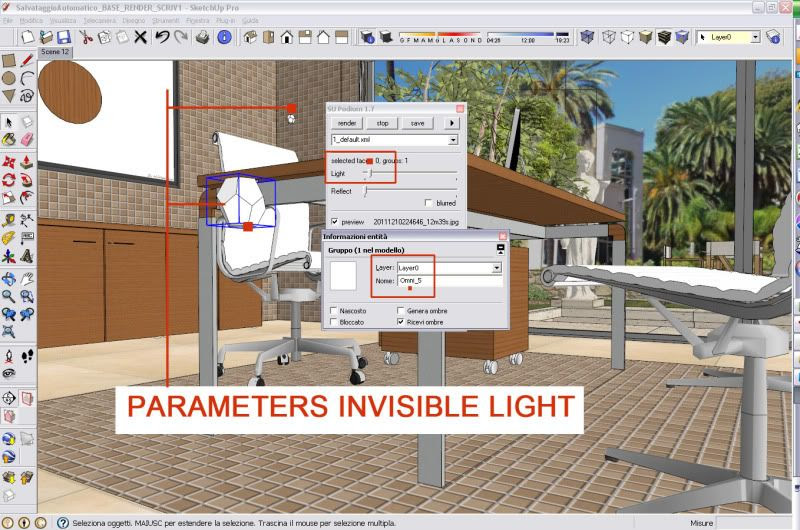Open the Telecamera menu

[x=99, y=20]
